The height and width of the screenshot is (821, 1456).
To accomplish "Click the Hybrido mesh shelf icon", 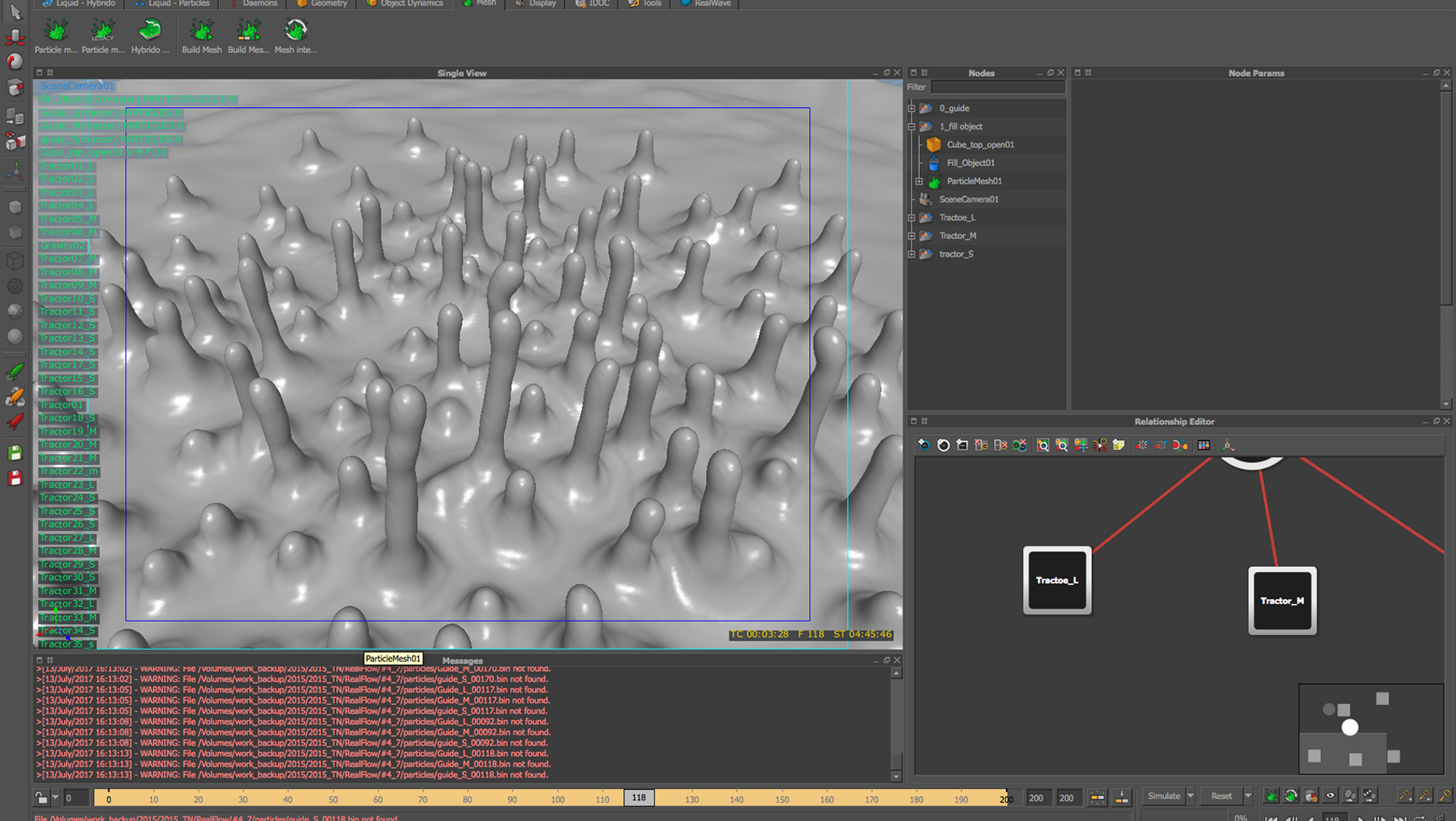I will click(x=149, y=30).
